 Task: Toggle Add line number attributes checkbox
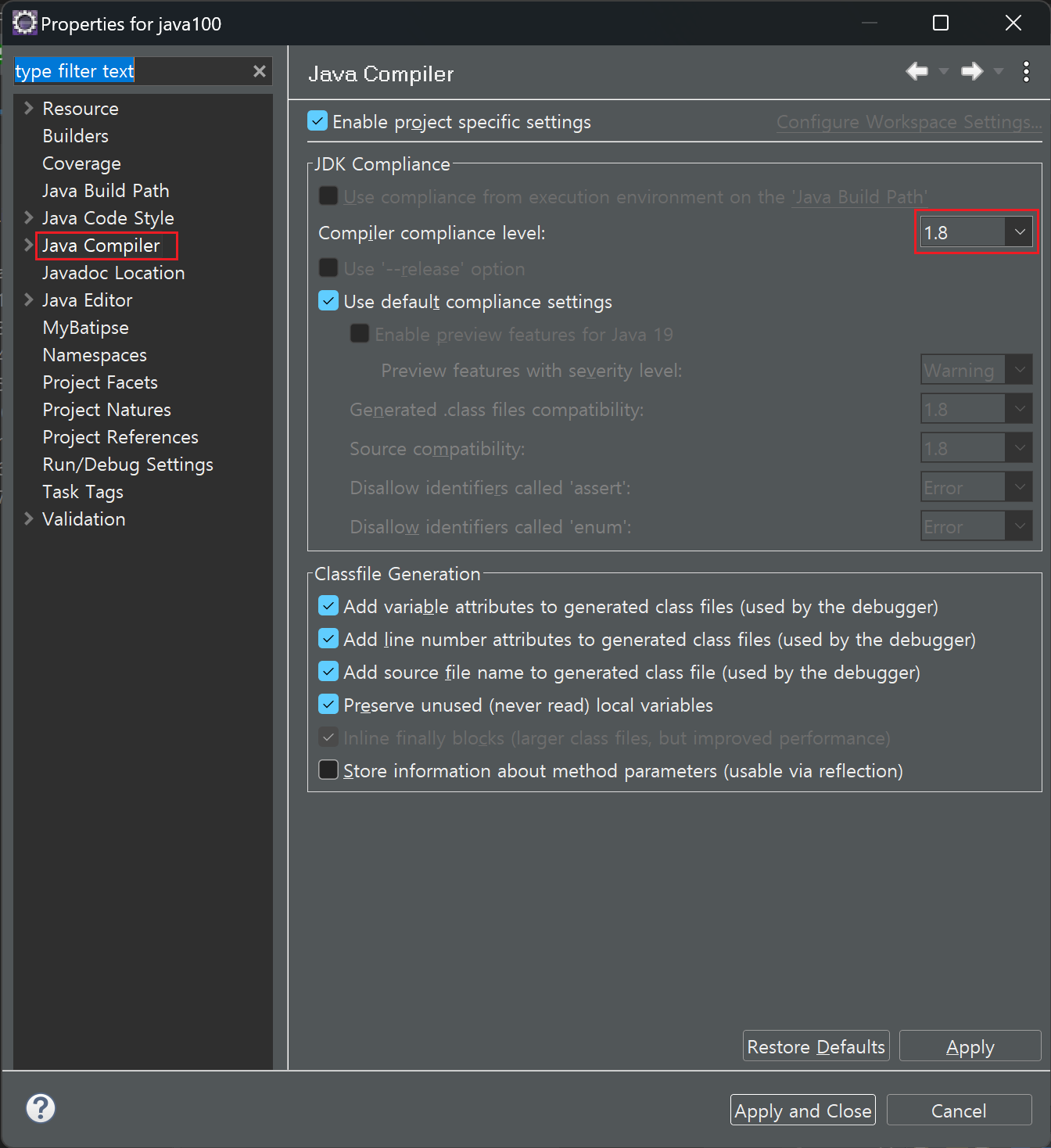328,639
